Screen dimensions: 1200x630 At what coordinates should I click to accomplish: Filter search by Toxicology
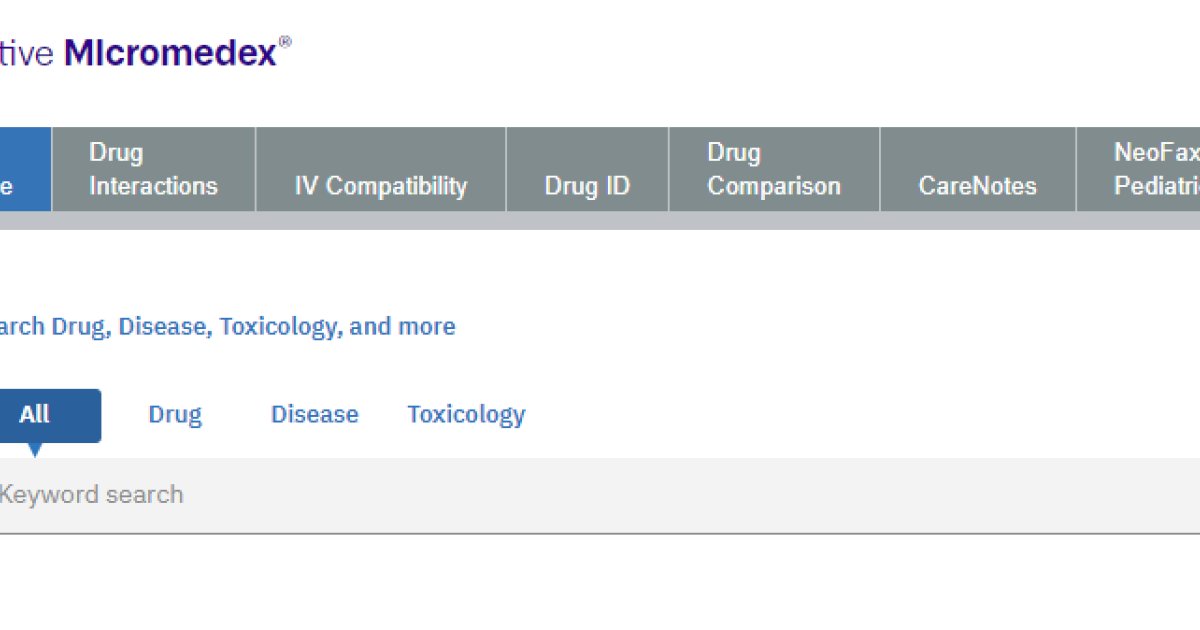tap(466, 414)
